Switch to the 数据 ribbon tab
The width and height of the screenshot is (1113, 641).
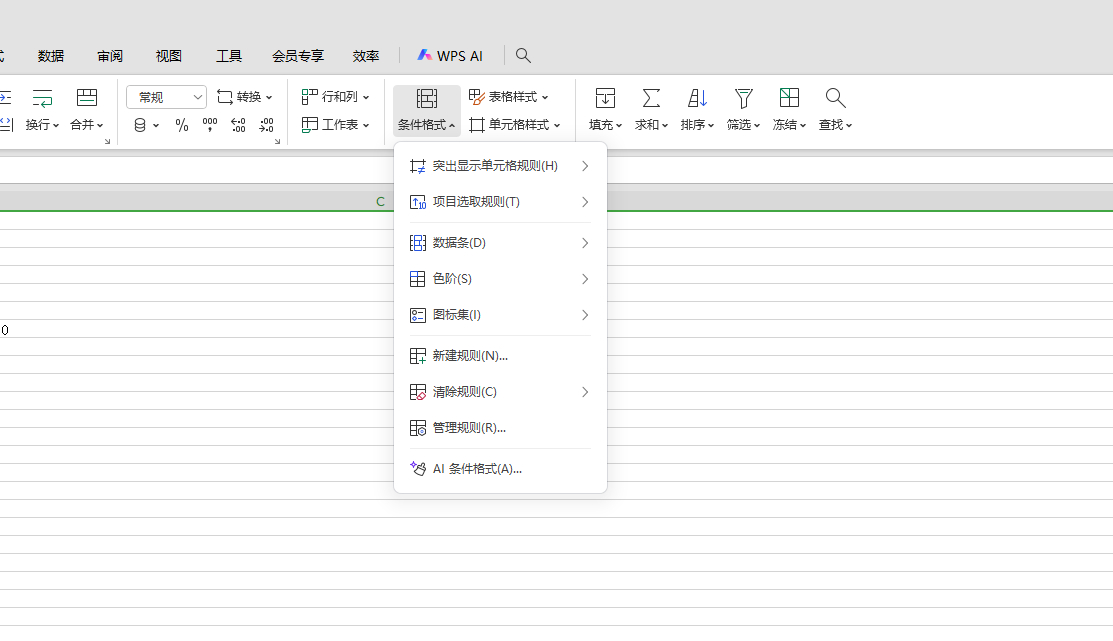[x=50, y=55]
